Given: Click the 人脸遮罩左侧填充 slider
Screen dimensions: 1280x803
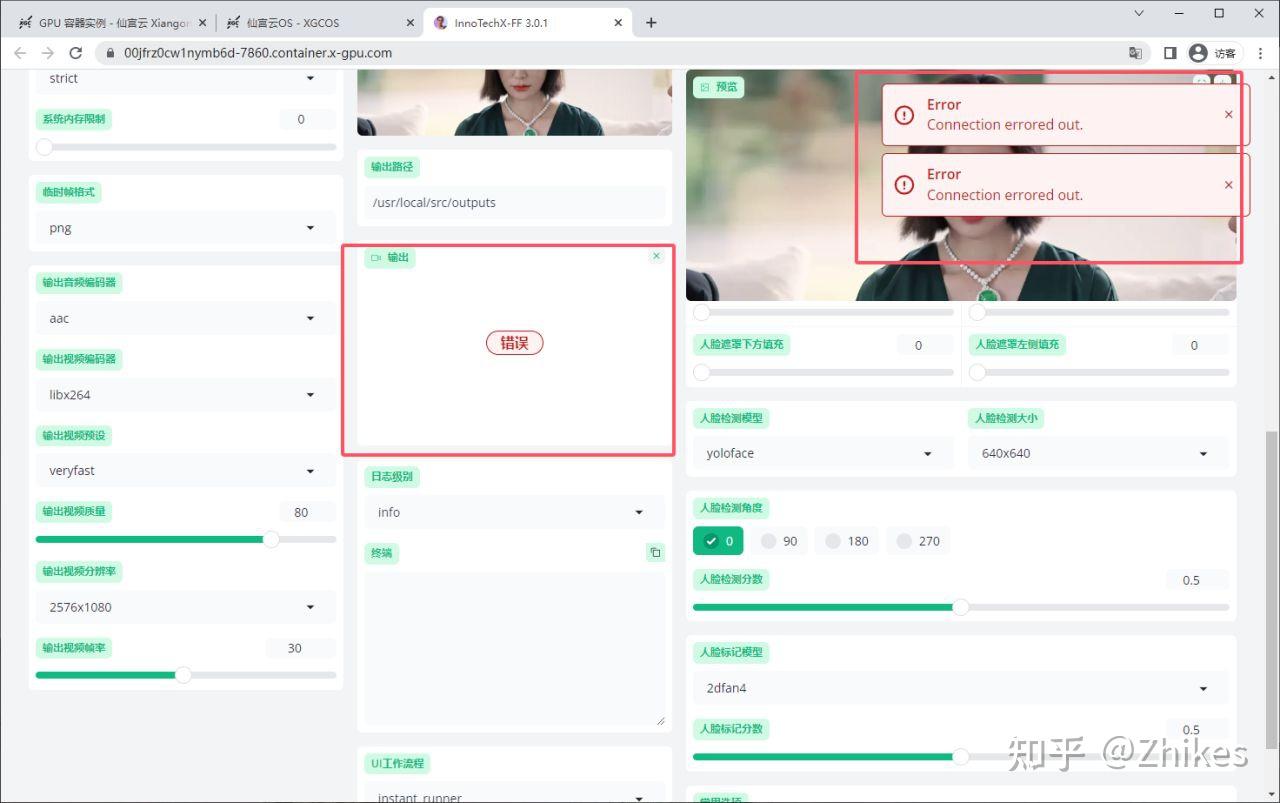Looking at the screenshot, I should click(1099, 372).
